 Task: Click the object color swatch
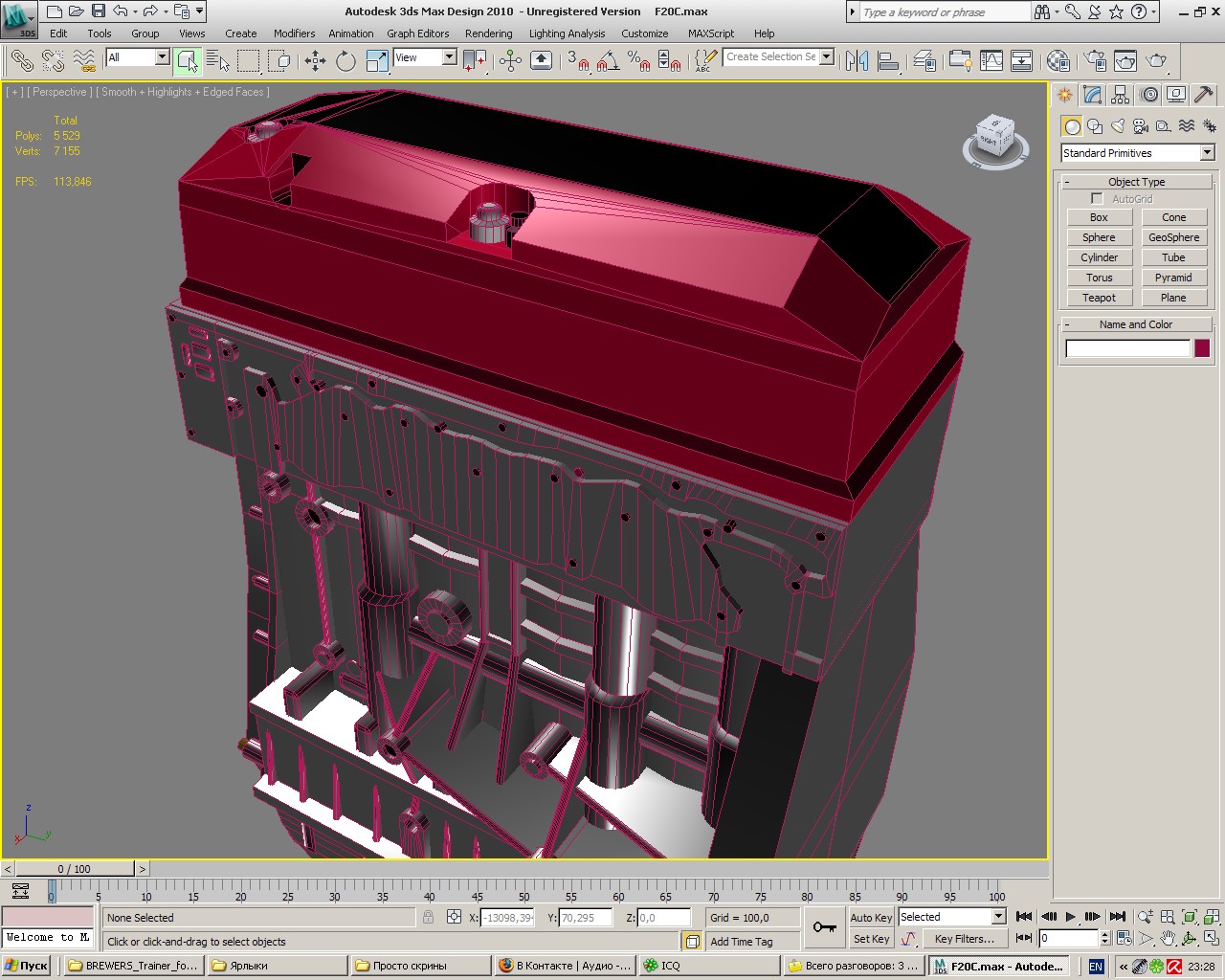click(x=1202, y=348)
